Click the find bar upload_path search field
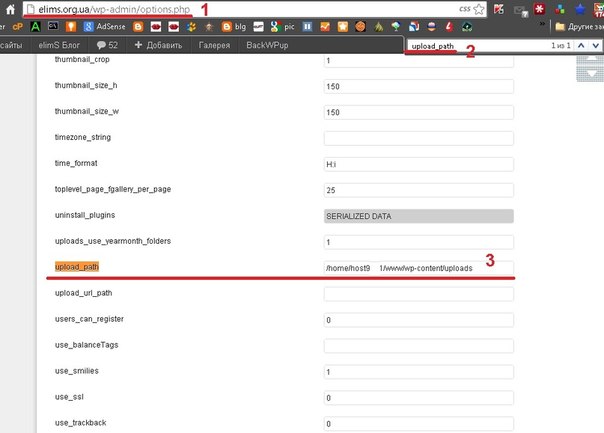The width and height of the screenshot is (604, 433). click(x=478, y=46)
